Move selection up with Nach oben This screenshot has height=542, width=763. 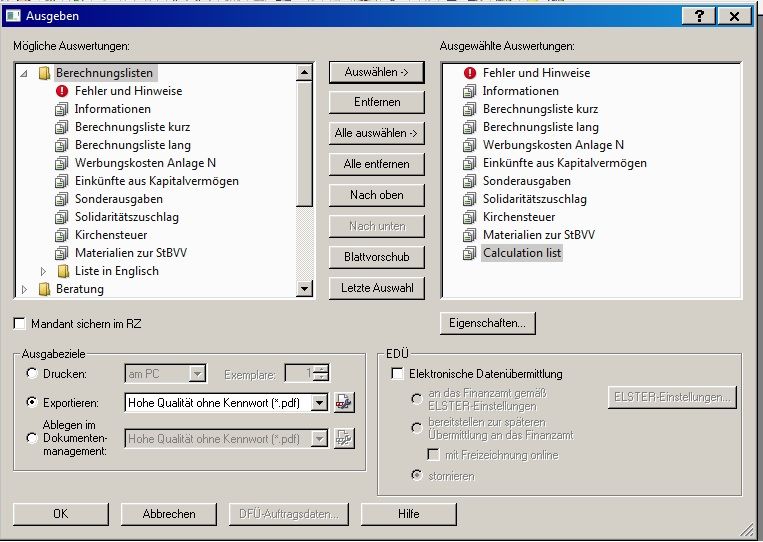click(377, 195)
